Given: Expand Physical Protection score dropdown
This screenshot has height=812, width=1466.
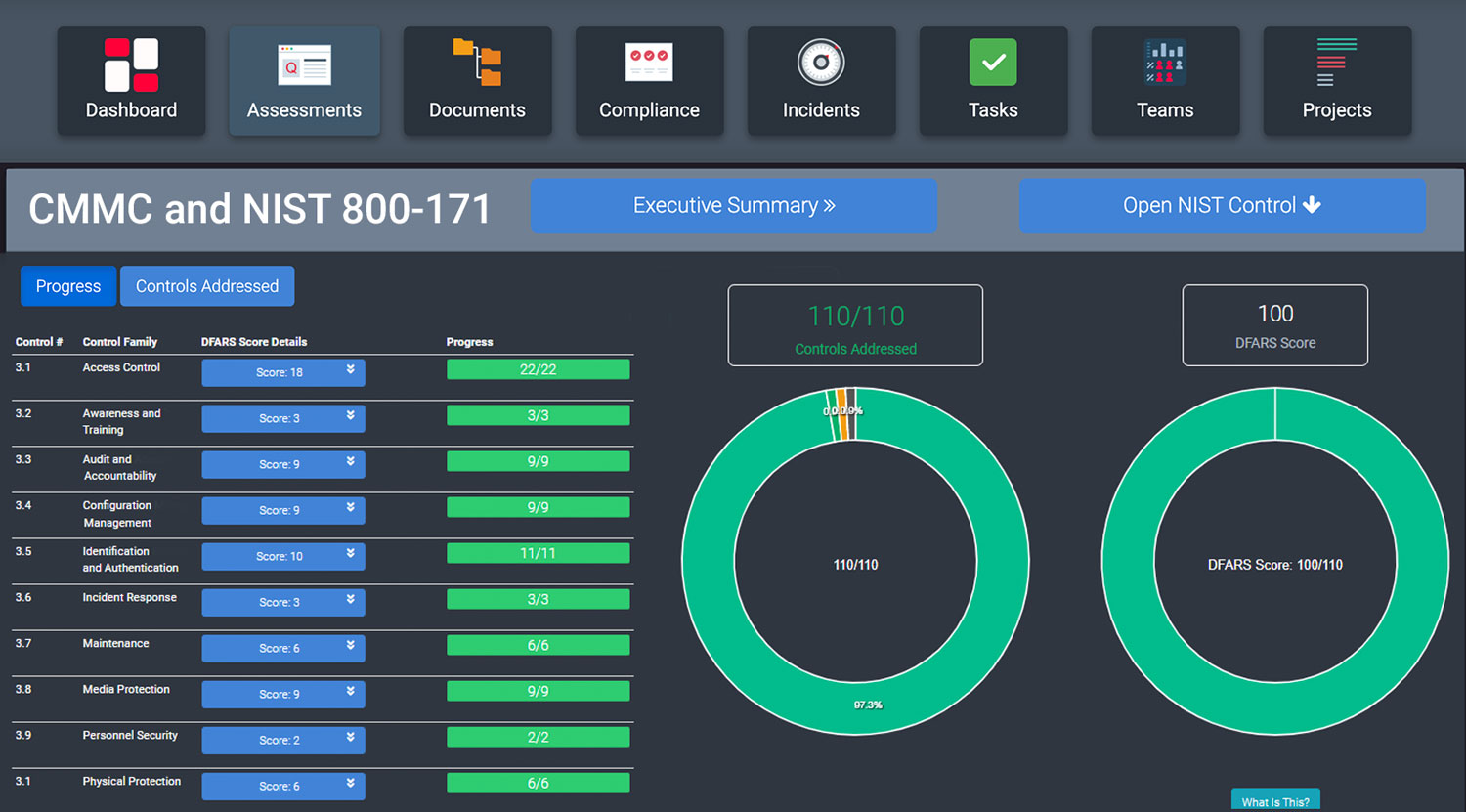Looking at the screenshot, I should click(283, 786).
